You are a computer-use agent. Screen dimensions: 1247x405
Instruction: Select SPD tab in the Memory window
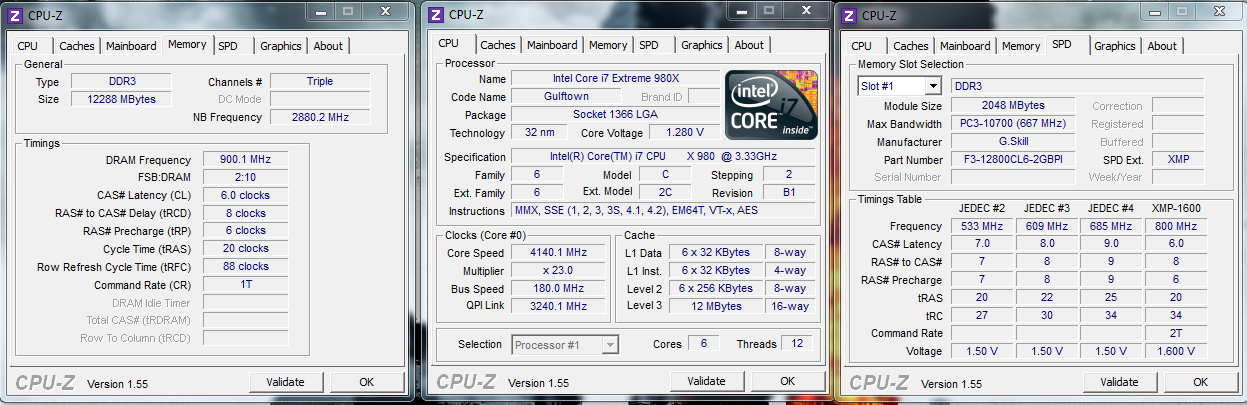(228, 46)
